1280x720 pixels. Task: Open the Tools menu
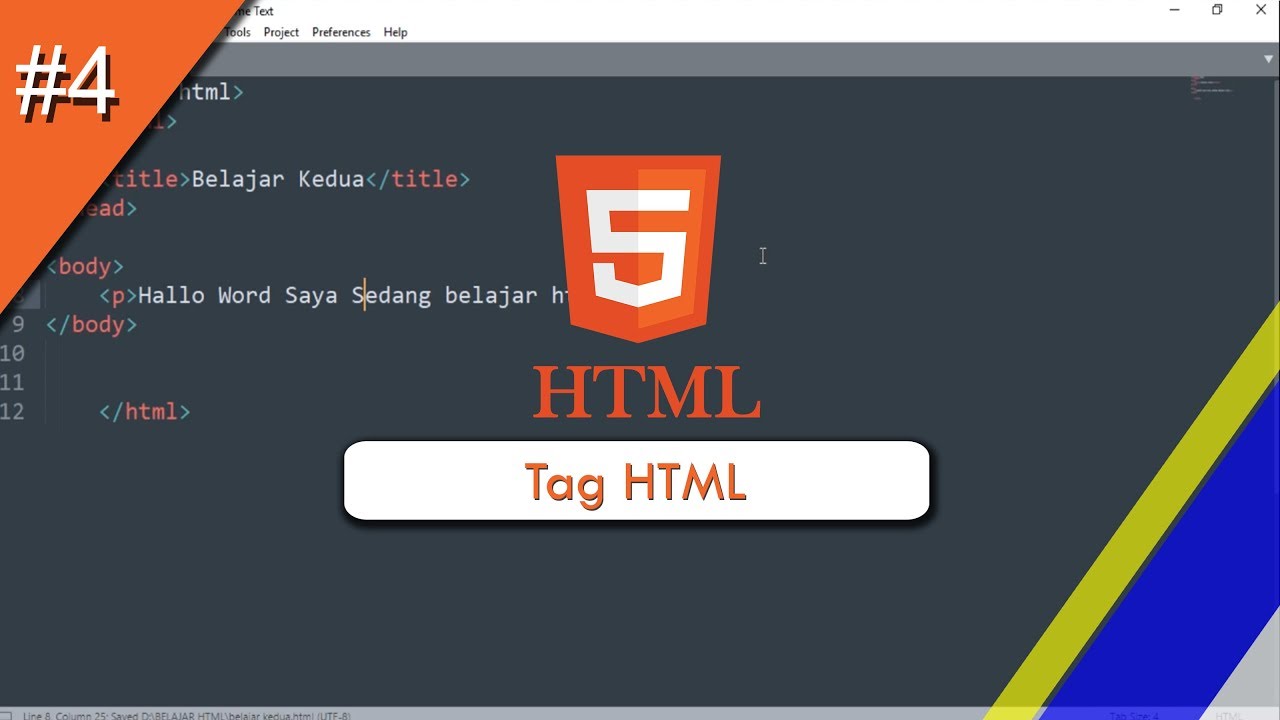[x=237, y=32]
